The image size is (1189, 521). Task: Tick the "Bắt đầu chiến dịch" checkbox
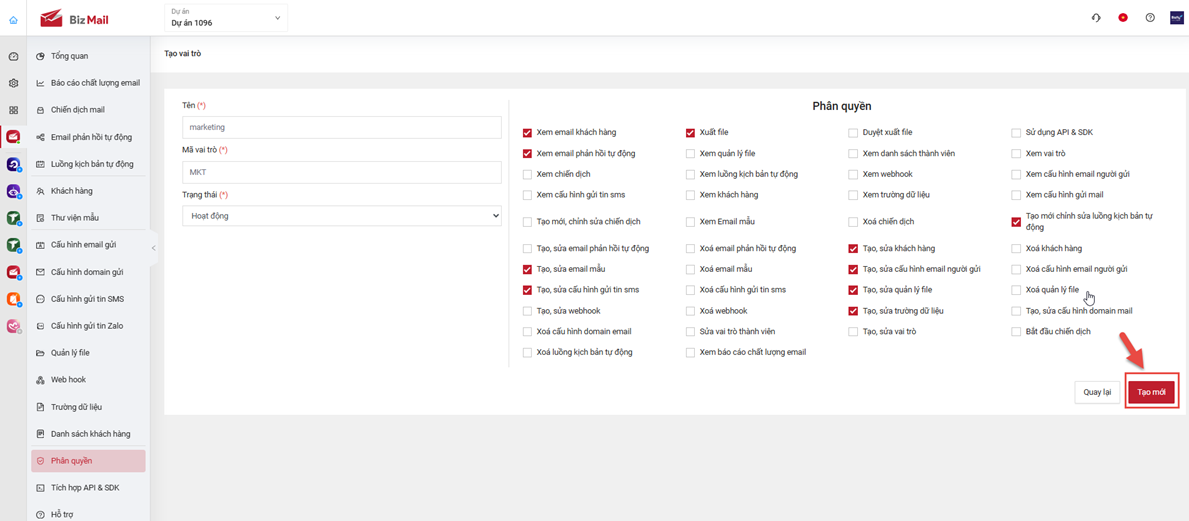coord(1016,332)
